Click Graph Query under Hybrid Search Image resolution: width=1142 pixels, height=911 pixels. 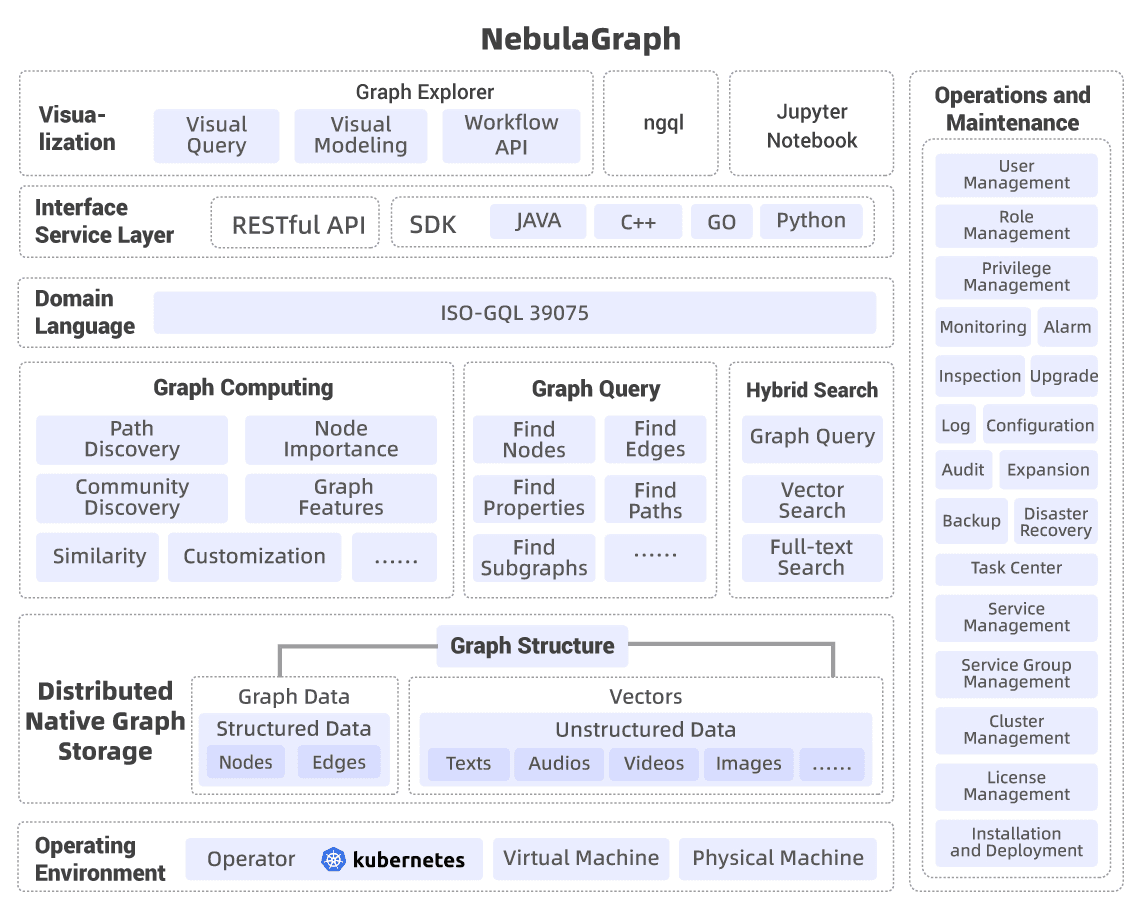tap(812, 438)
